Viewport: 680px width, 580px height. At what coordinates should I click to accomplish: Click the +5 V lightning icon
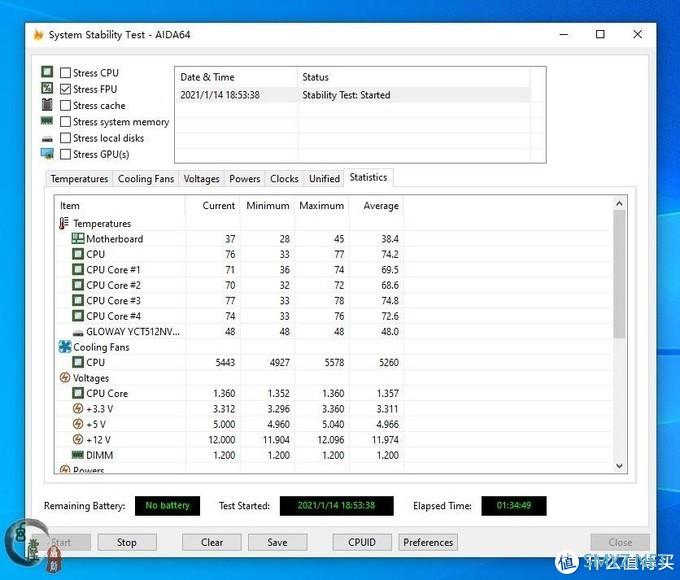[78, 424]
